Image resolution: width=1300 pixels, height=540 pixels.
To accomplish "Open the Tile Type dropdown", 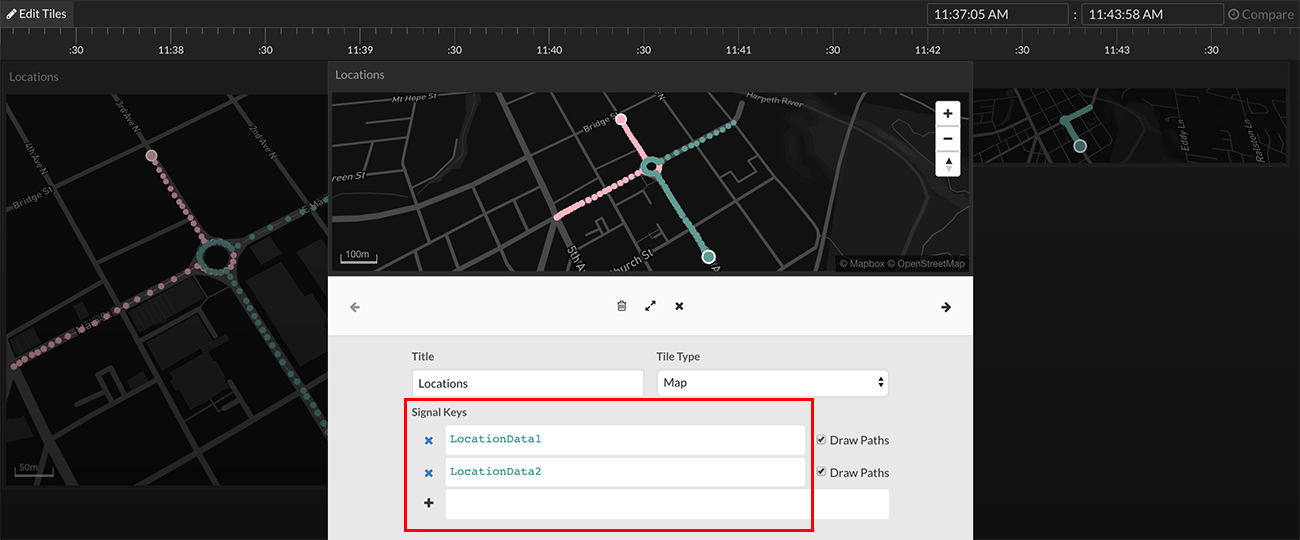I will [772, 383].
